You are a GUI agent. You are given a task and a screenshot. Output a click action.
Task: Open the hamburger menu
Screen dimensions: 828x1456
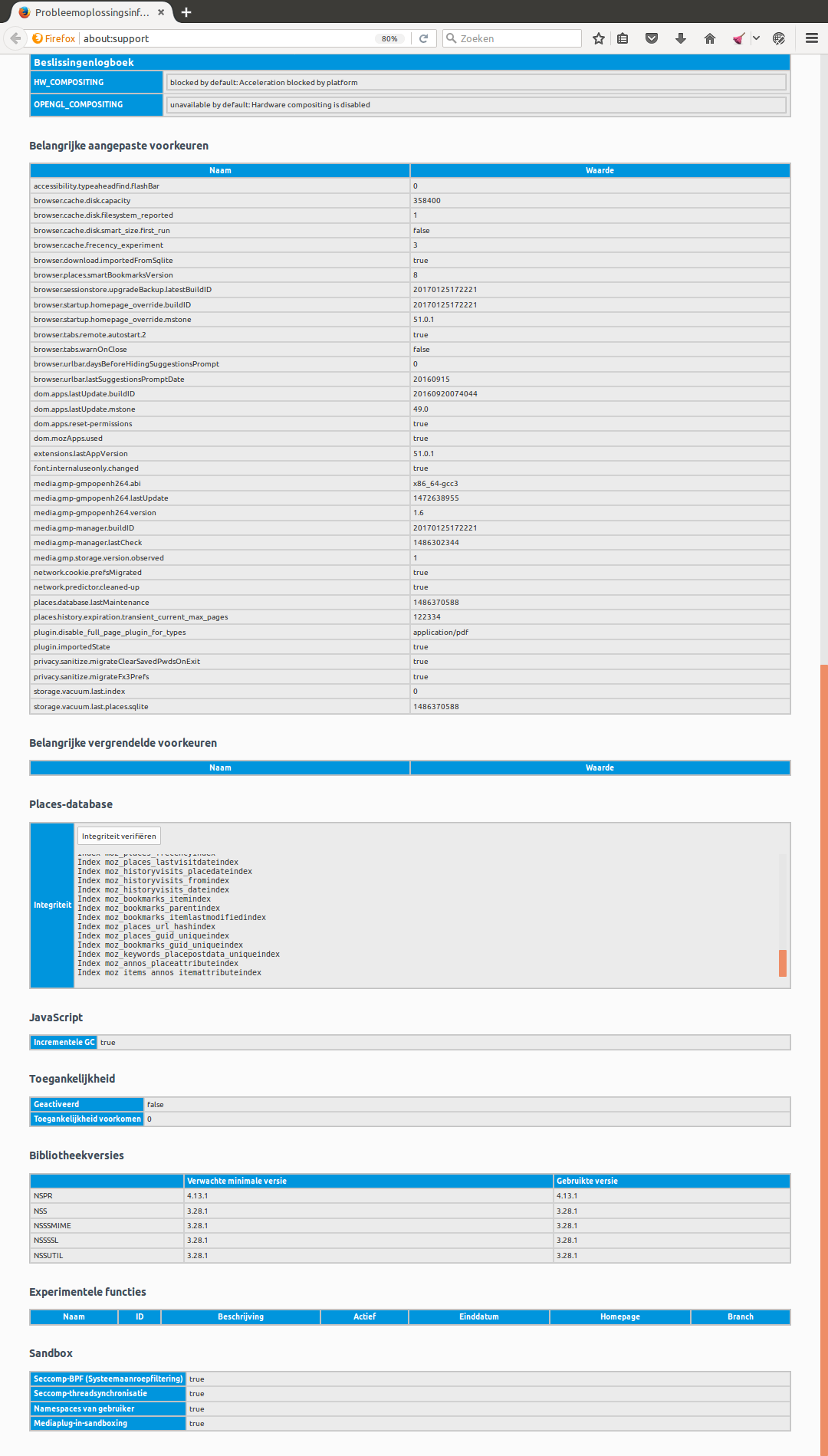(x=812, y=38)
